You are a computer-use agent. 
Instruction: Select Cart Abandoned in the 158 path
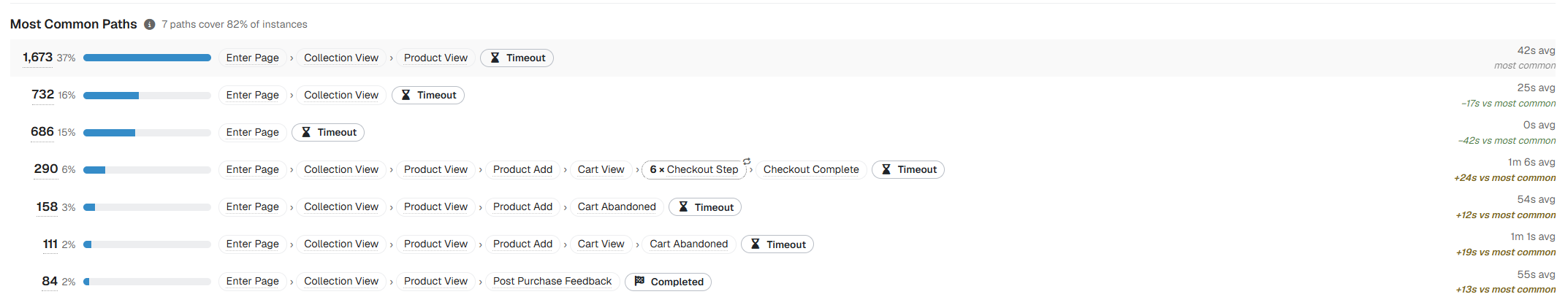[x=617, y=206]
